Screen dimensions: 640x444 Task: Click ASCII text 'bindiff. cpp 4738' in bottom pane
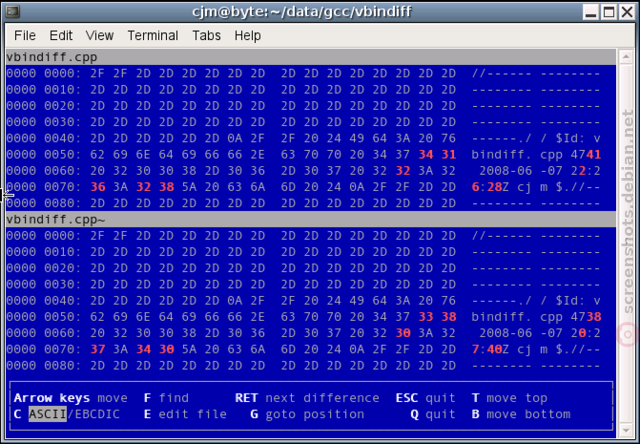point(536,317)
